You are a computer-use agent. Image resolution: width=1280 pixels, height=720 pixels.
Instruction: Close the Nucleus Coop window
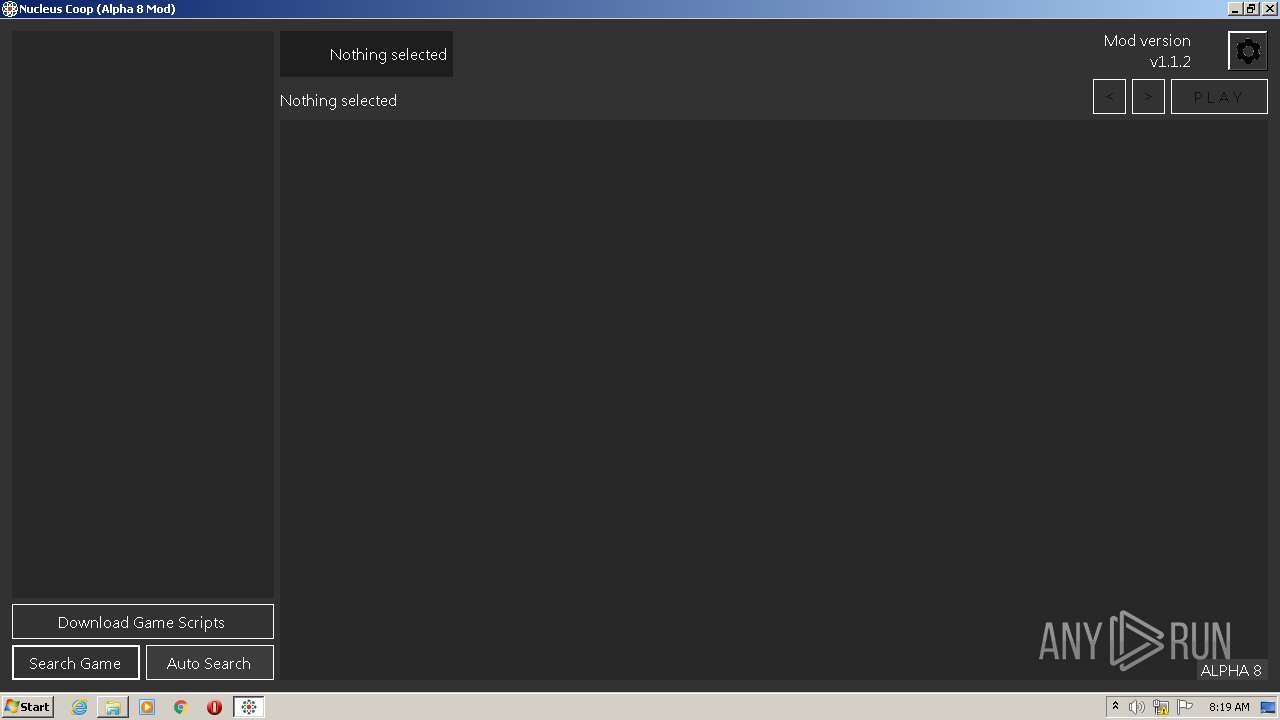pos(1268,9)
